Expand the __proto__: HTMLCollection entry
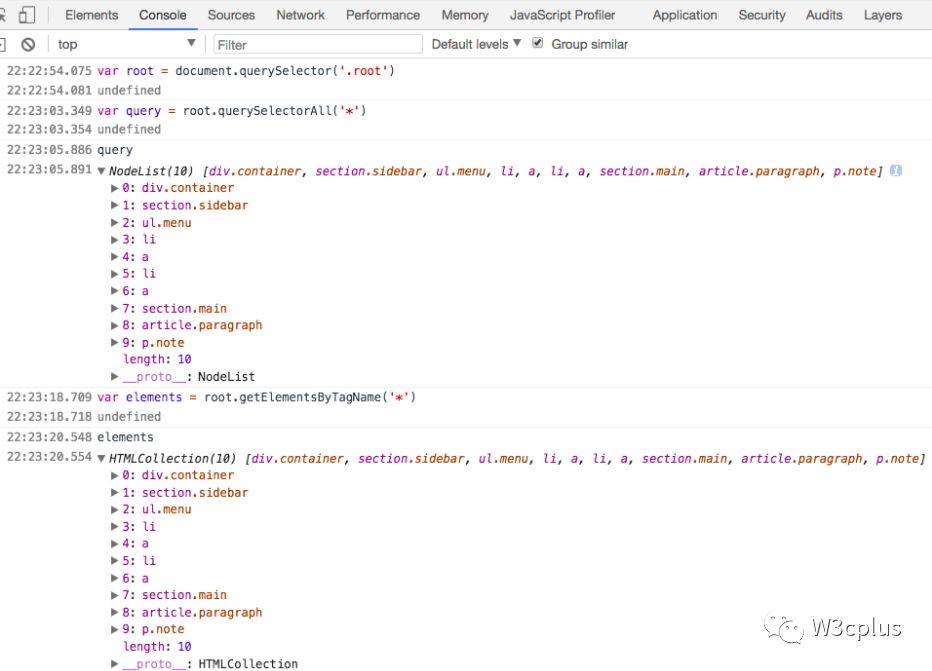The width and height of the screenshot is (932, 671). point(115,664)
